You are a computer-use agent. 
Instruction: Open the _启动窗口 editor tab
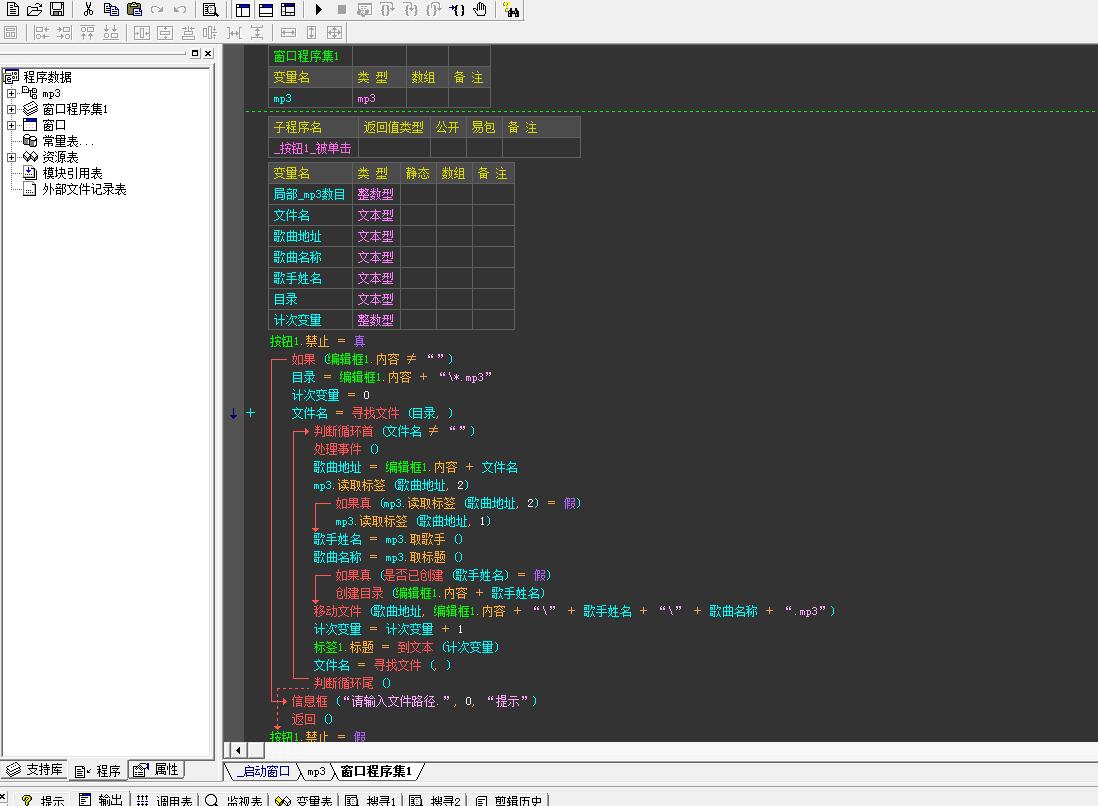click(x=263, y=771)
